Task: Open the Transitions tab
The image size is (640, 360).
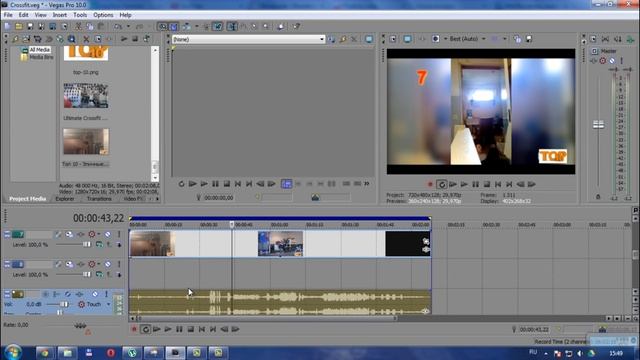Action: click(x=99, y=199)
